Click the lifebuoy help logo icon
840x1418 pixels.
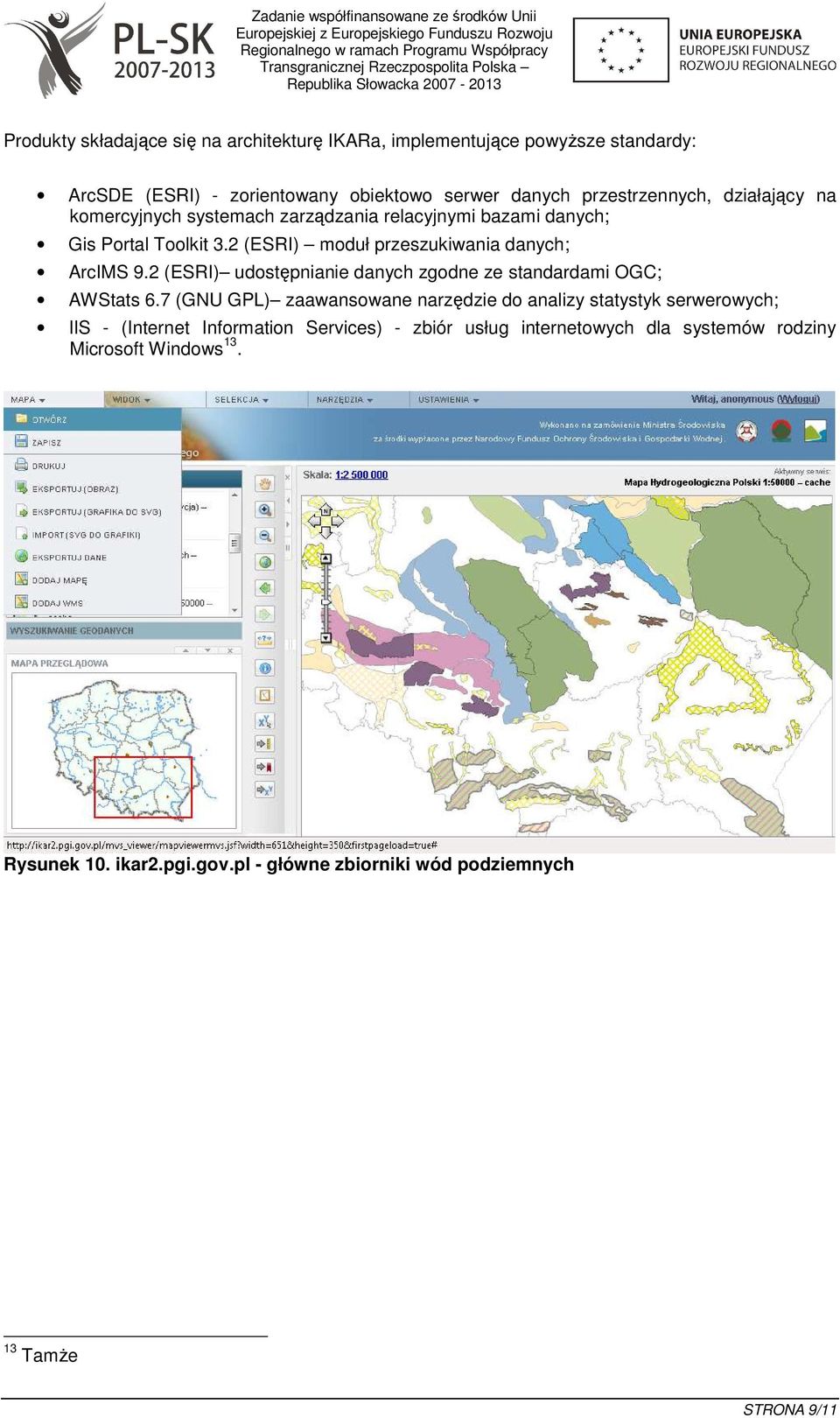click(746, 431)
